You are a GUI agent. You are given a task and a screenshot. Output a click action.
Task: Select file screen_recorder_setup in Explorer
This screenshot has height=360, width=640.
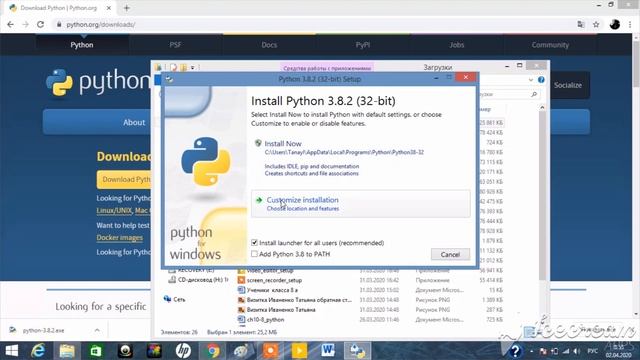coord(274,280)
